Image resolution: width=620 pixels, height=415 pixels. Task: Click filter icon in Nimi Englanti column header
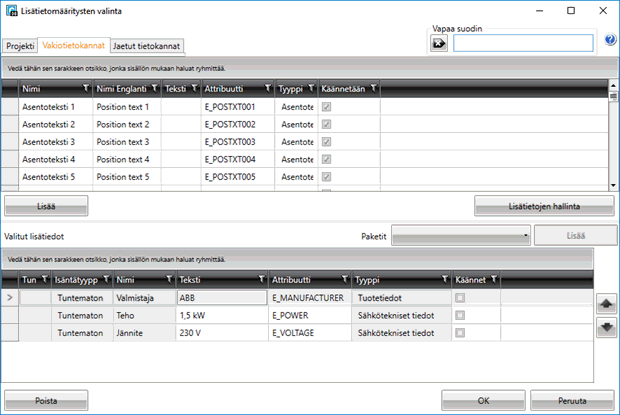153,89
